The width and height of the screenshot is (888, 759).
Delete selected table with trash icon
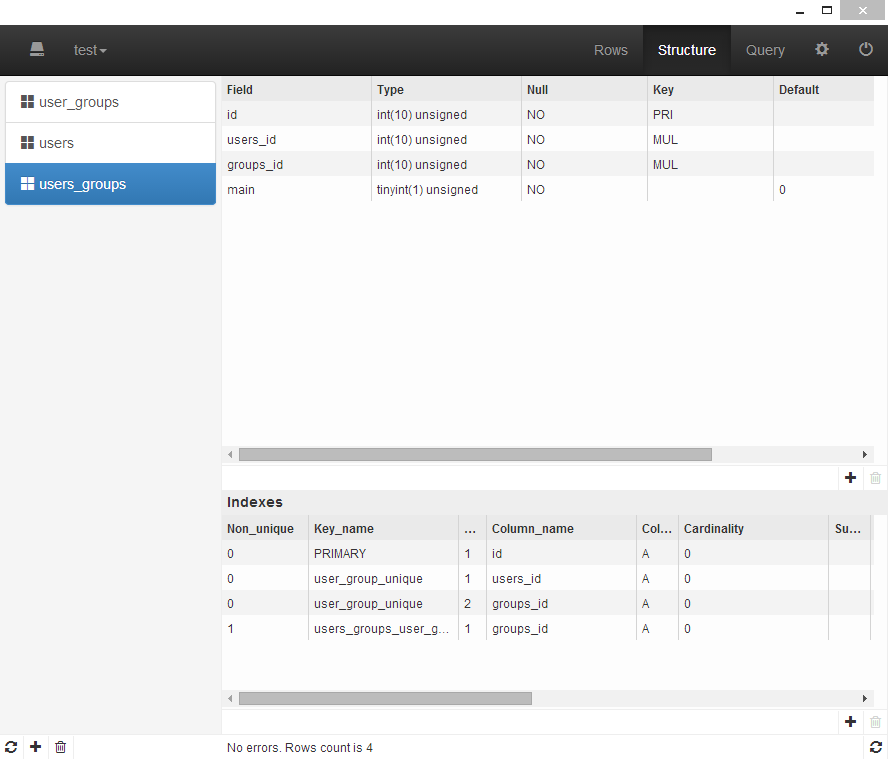tap(61, 747)
